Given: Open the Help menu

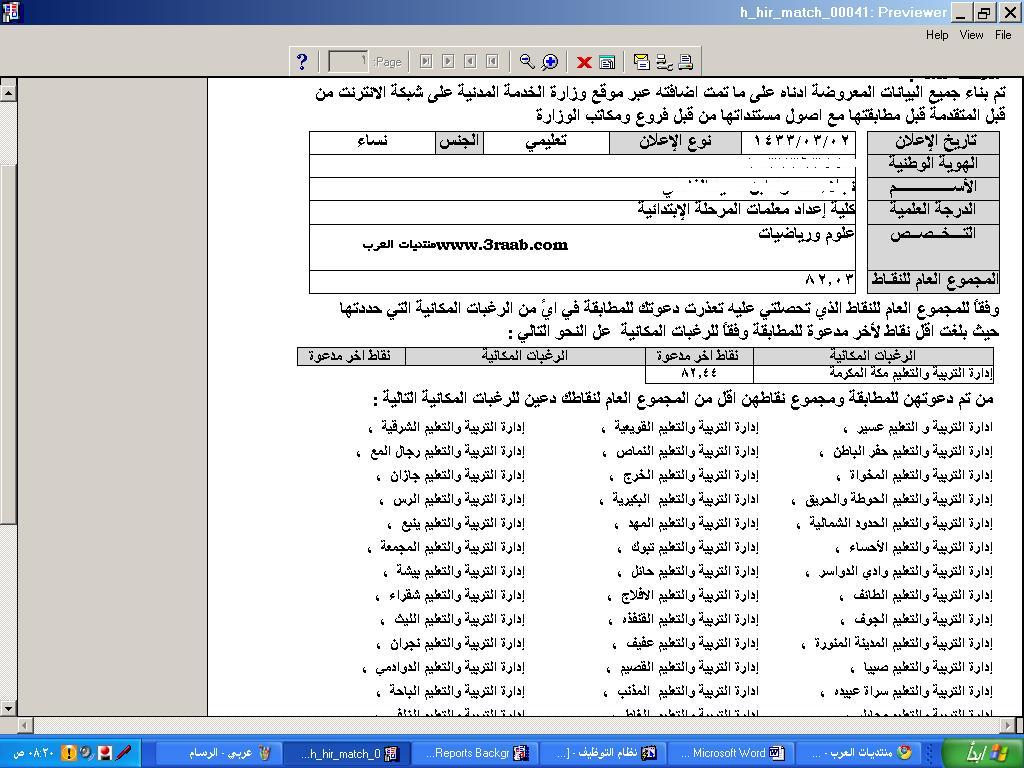Looking at the screenshot, I should pyautogui.click(x=937, y=35).
